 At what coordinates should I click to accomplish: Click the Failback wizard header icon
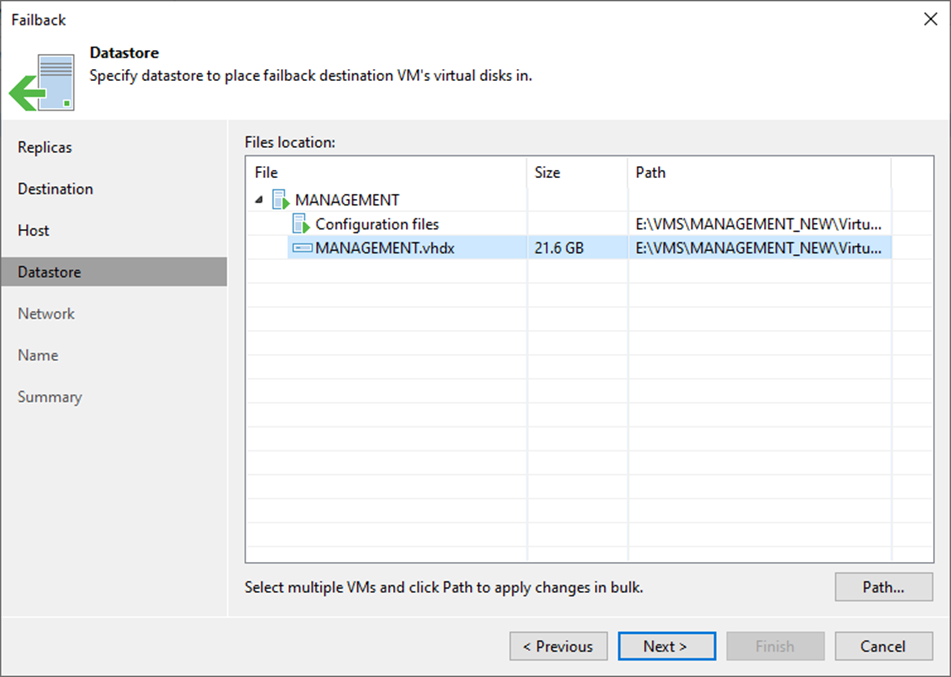[43, 82]
